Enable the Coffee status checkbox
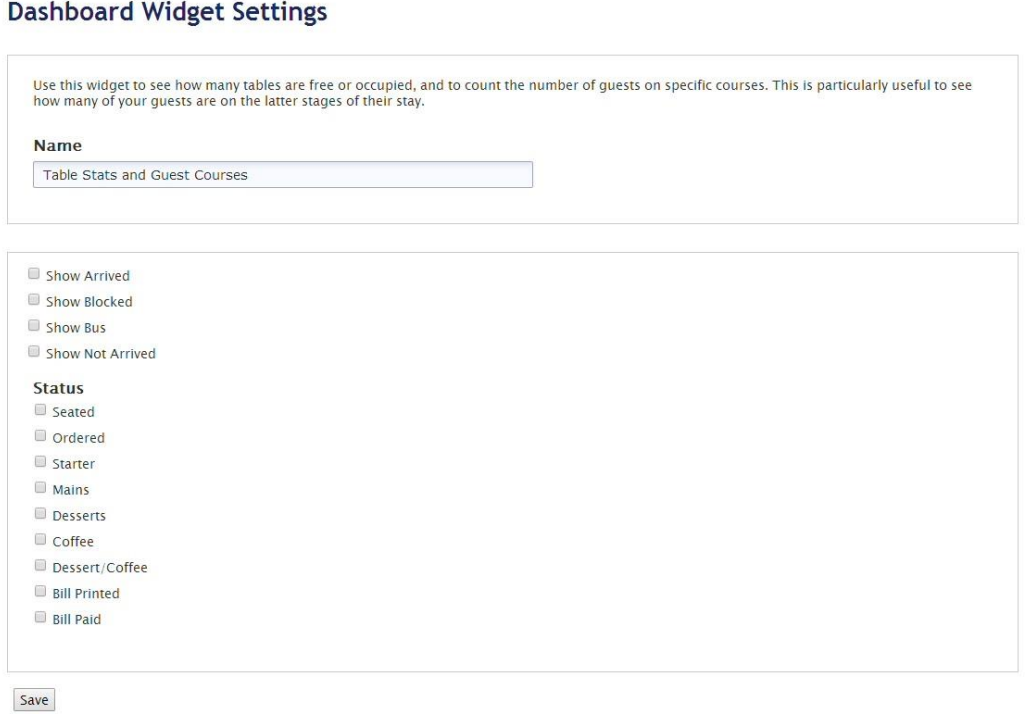Viewport: 1031px width, 715px height. click(x=40, y=540)
